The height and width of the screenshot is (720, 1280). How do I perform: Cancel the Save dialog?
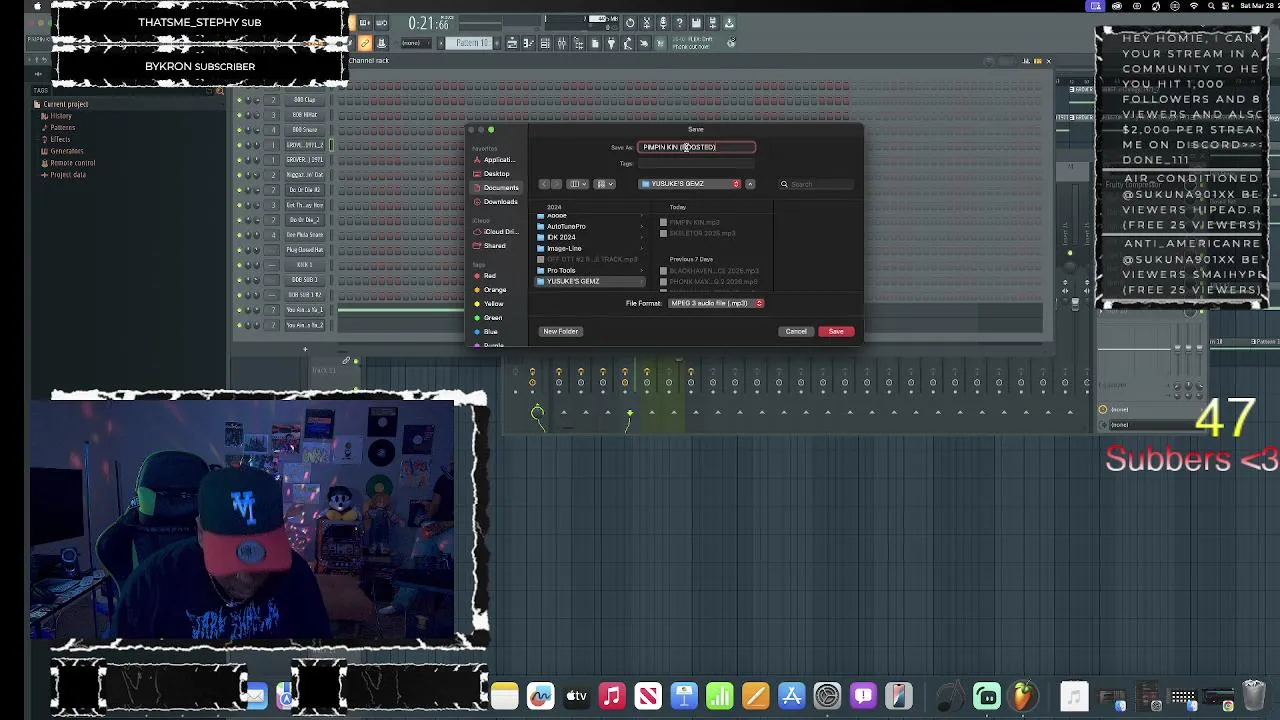coord(796,331)
